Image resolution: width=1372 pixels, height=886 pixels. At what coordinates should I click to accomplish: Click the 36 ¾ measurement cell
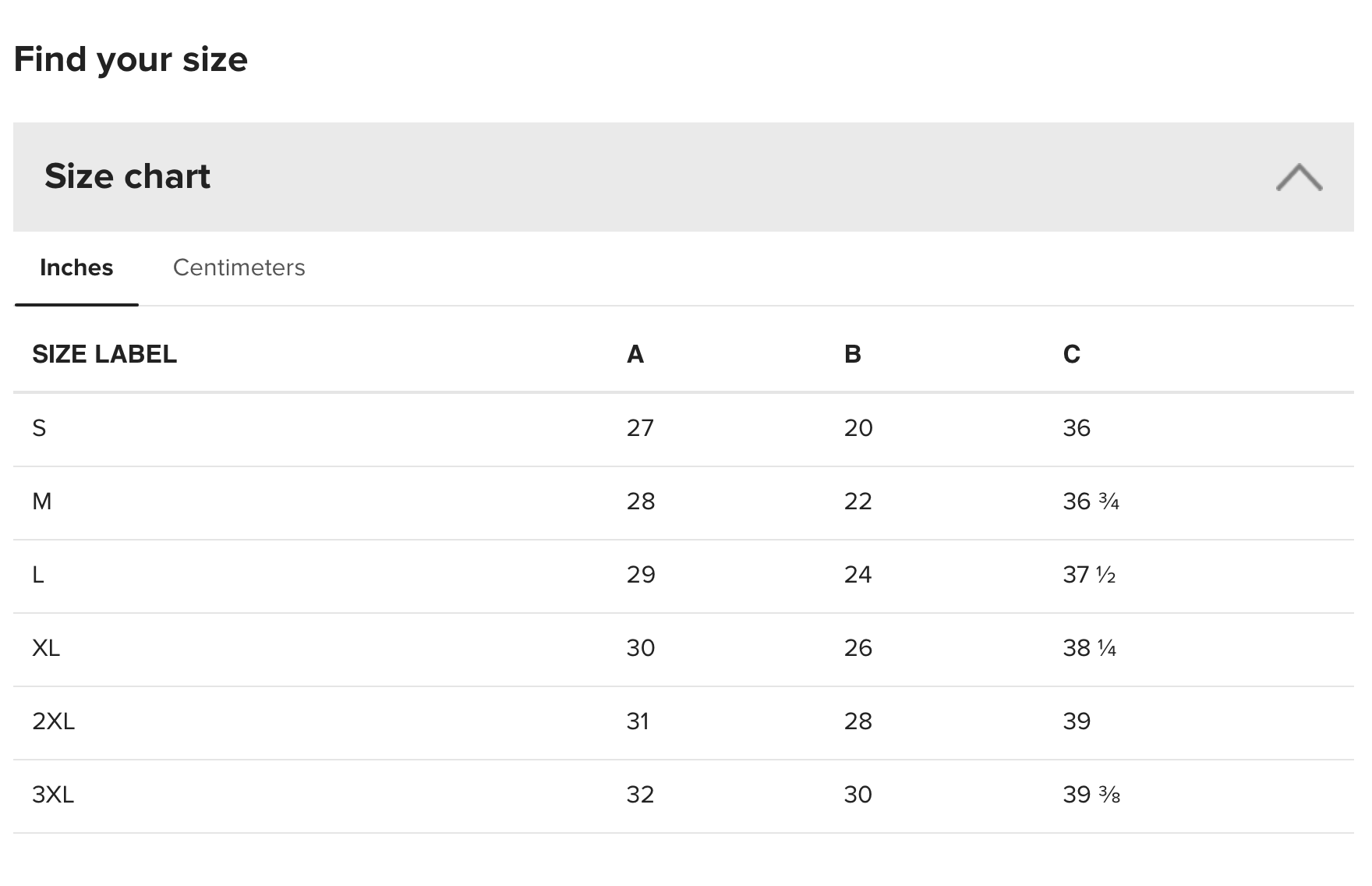(1091, 501)
